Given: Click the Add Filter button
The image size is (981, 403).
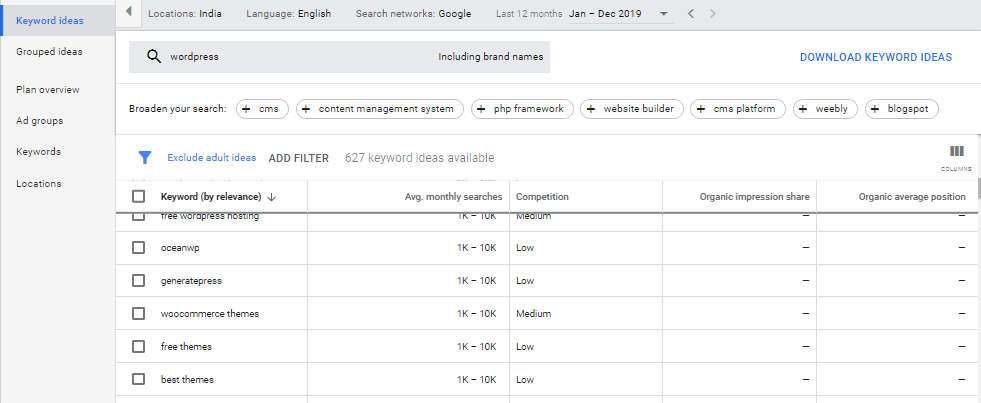Looking at the screenshot, I should pos(298,158).
